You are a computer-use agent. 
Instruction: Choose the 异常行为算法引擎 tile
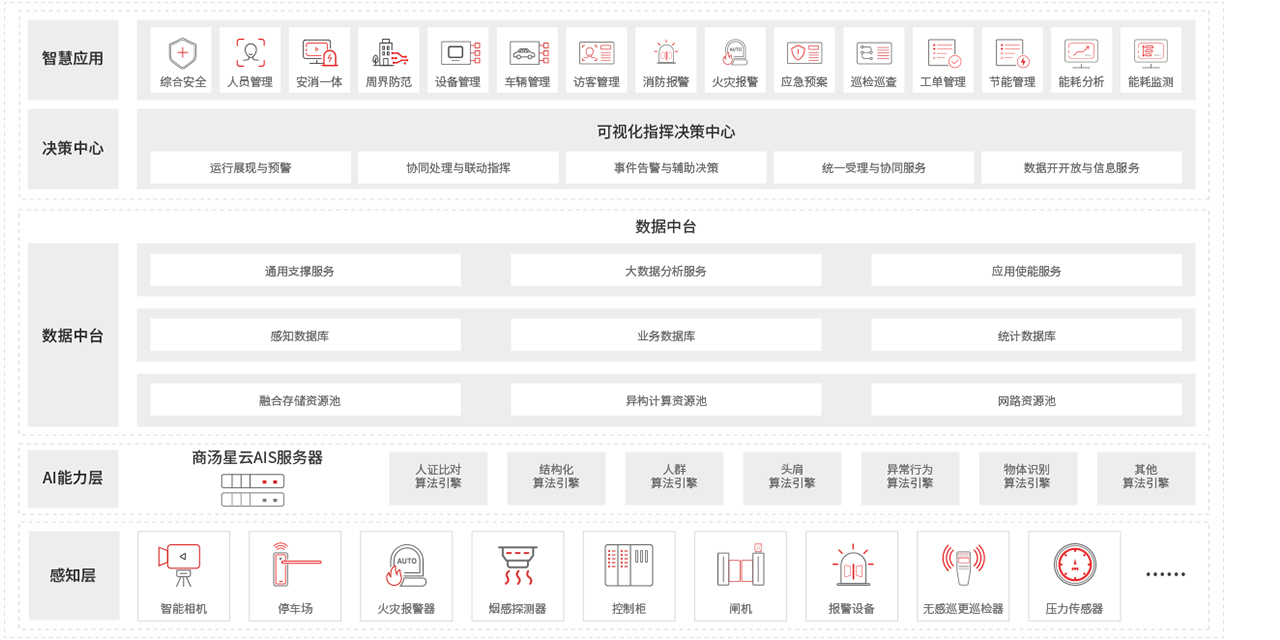(x=910, y=477)
